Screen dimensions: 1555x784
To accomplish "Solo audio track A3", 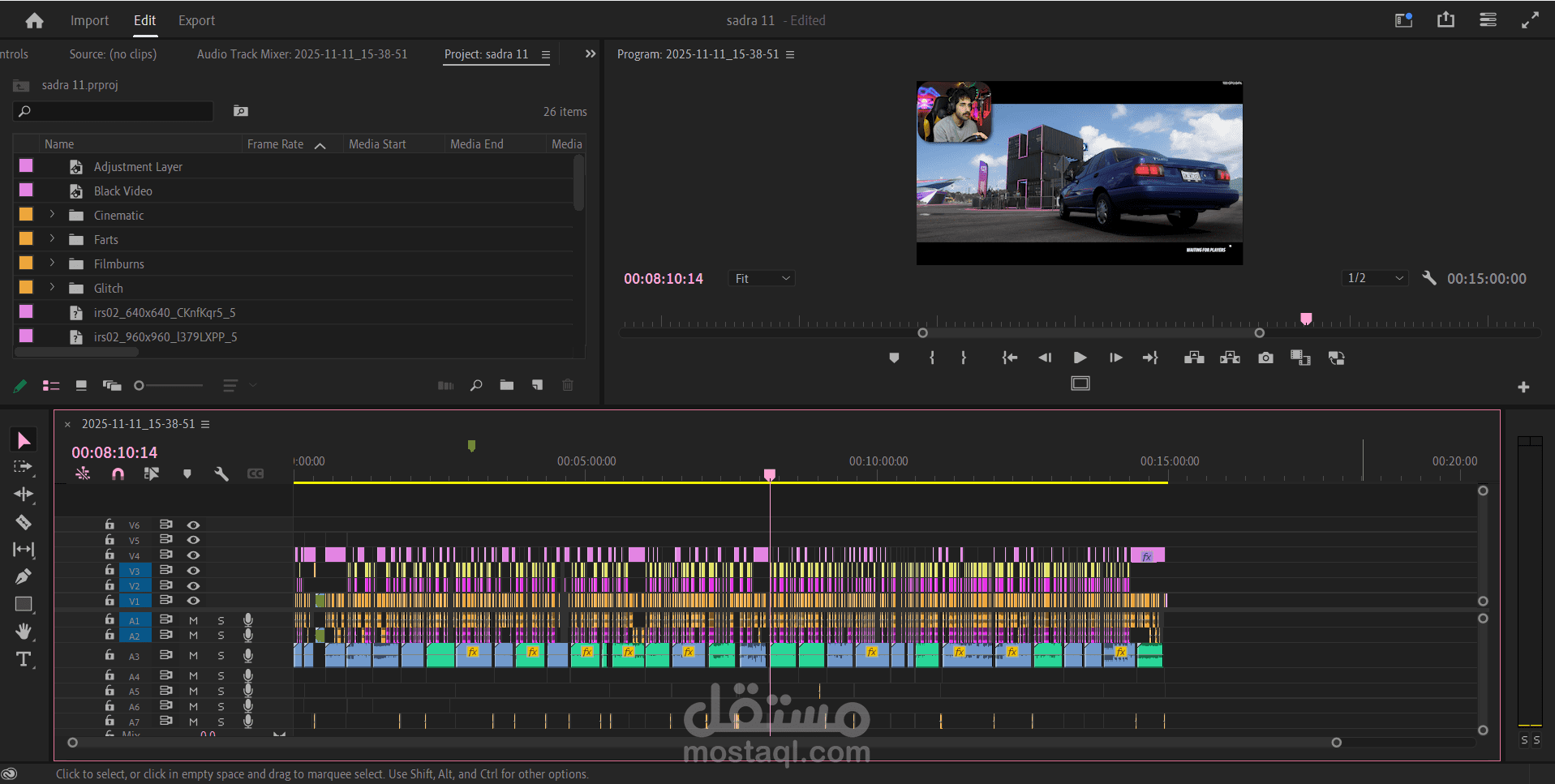I will point(221,656).
